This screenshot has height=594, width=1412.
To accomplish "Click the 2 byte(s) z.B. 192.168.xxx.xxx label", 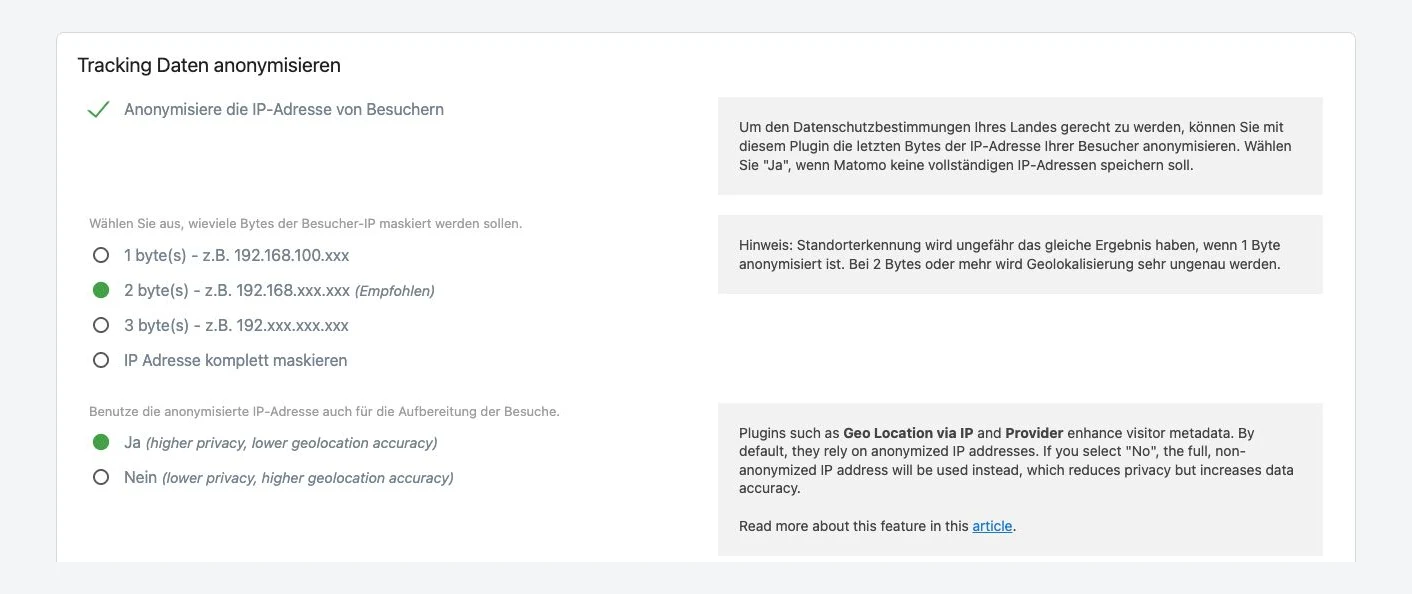I will pyautogui.click(x=237, y=290).
